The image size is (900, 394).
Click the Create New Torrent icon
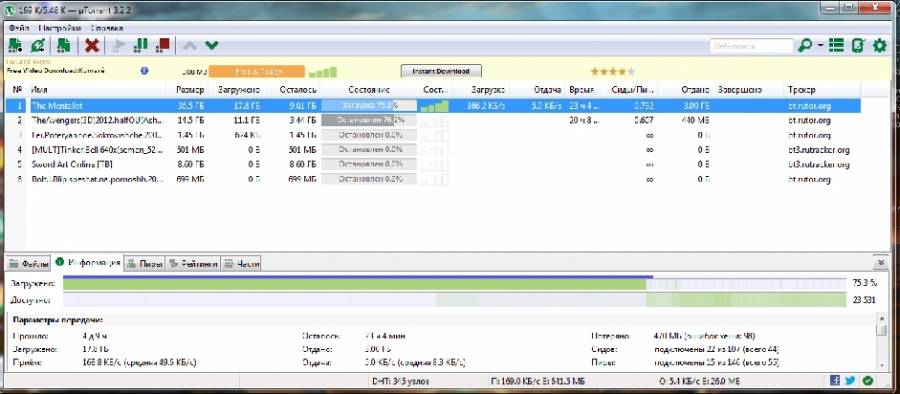pyautogui.click(x=64, y=45)
